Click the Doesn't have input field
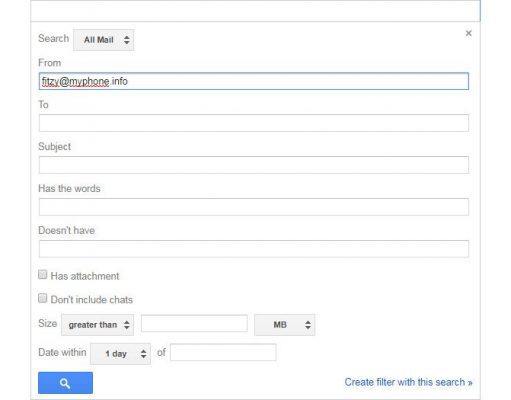Screen dimensions: 511x400 point(254,249)
